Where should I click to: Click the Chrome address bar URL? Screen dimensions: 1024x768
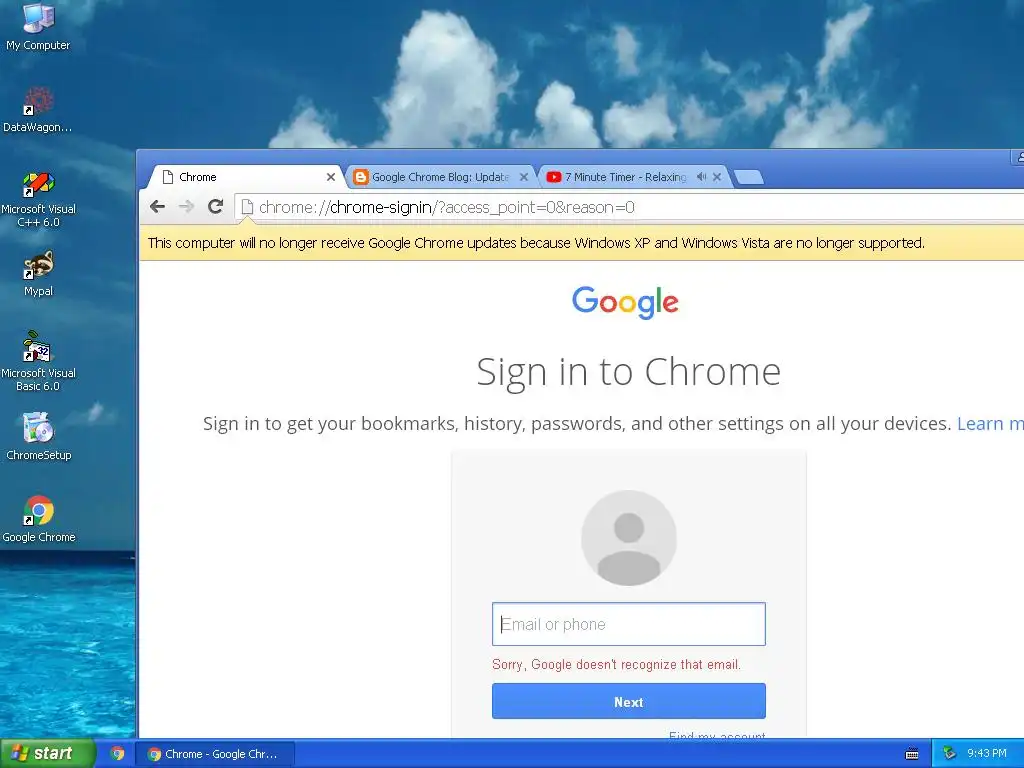point(447,208)
